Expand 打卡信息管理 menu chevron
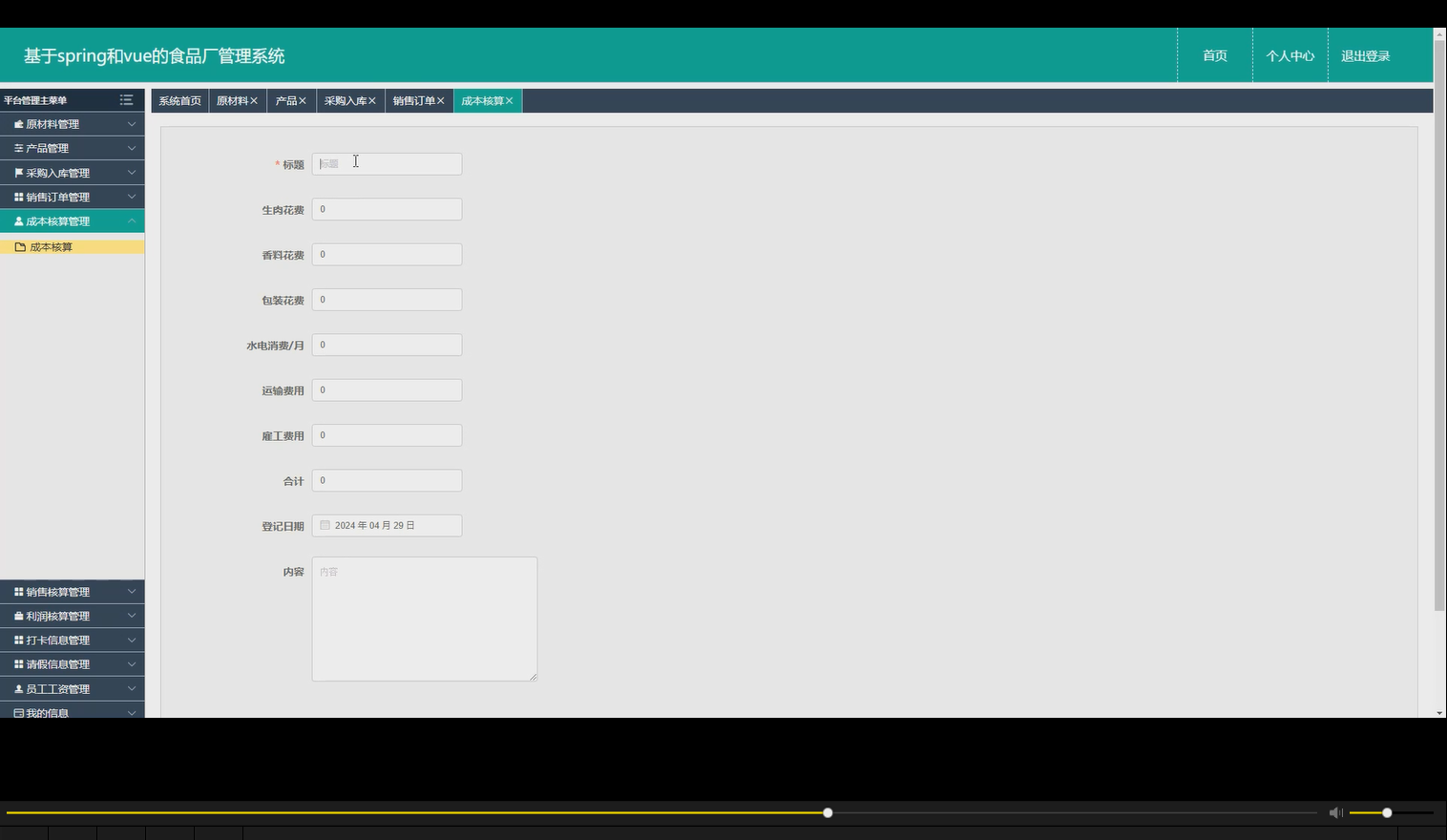The height and width of the screenshot is (840, 1447). 132,640
